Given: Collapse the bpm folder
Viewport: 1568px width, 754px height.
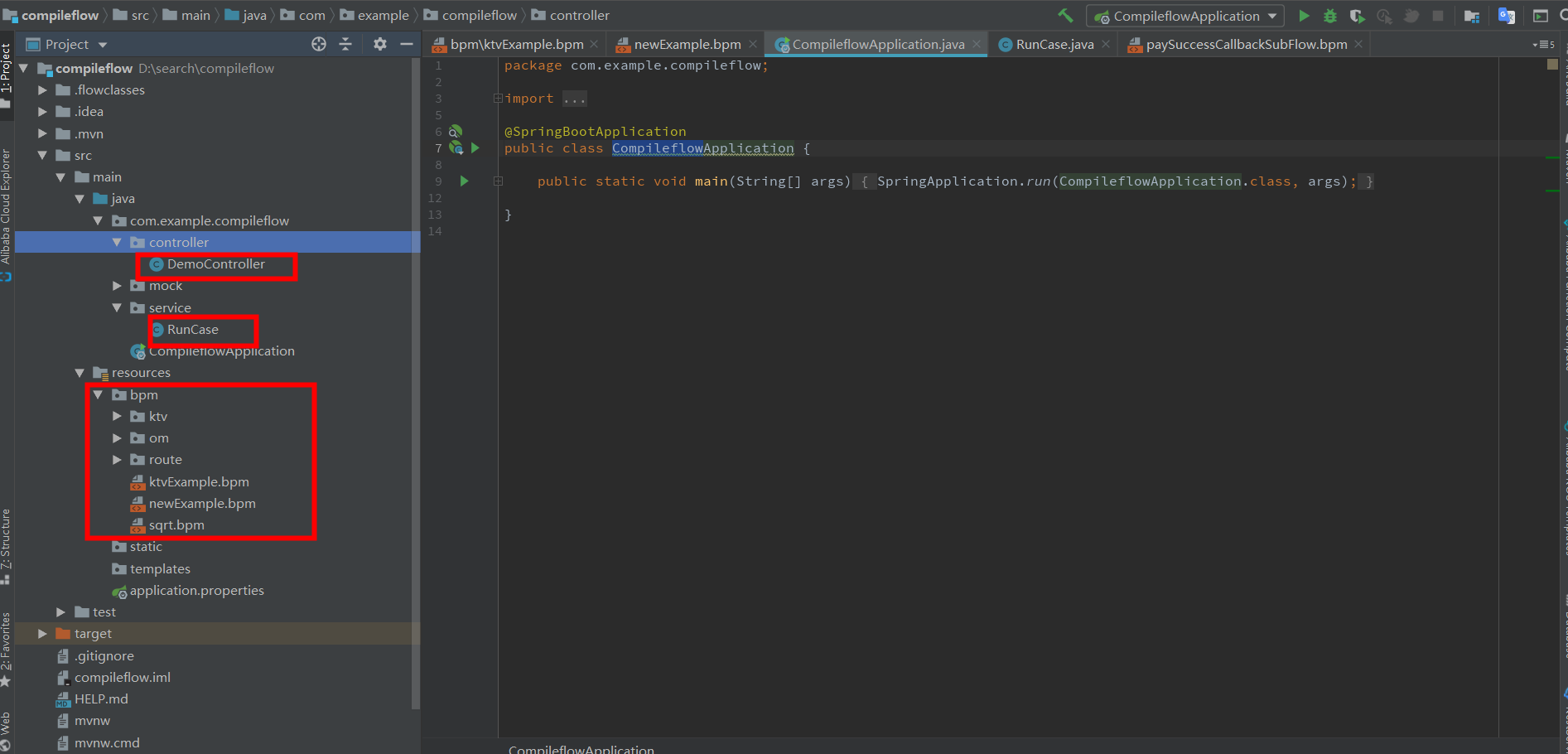Looking at the screenshot, I should pos(98,394).
